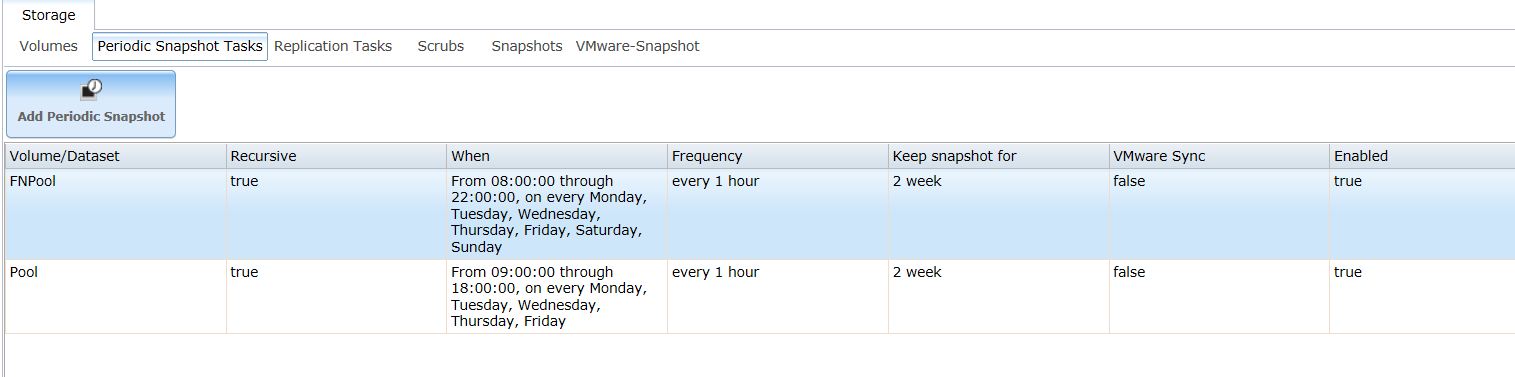Image resolution: width=1515 pixels, height=377 pixels.
Task: Switch to the VMware-Snapshot tab
Action: point(638,46)
